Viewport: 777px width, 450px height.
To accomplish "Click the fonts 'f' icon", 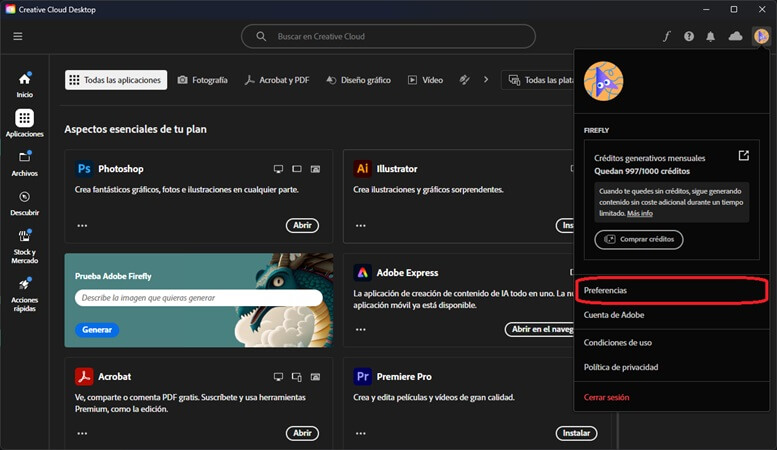I will point(667,36).
